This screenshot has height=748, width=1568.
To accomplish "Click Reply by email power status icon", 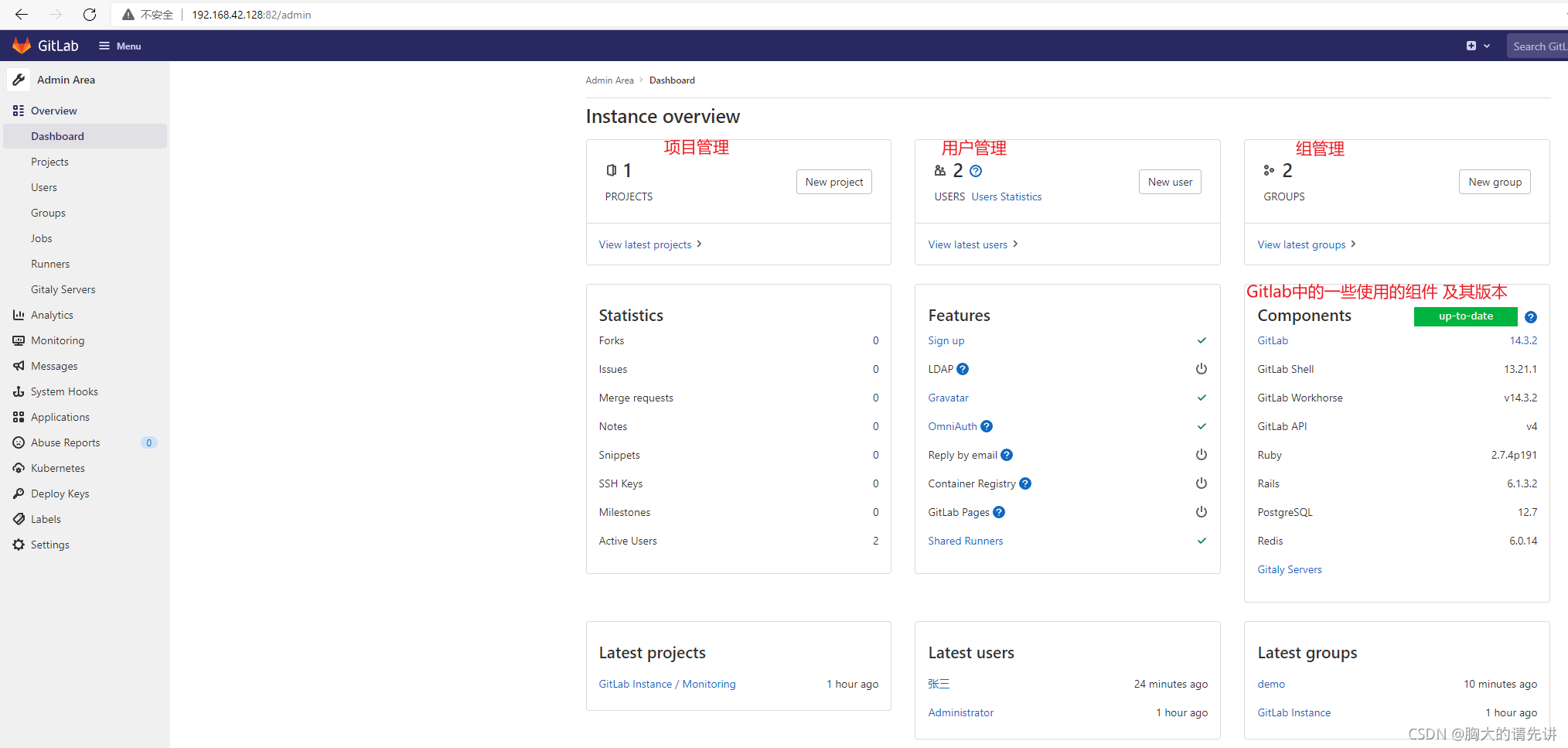I will tap(1202, 455).
